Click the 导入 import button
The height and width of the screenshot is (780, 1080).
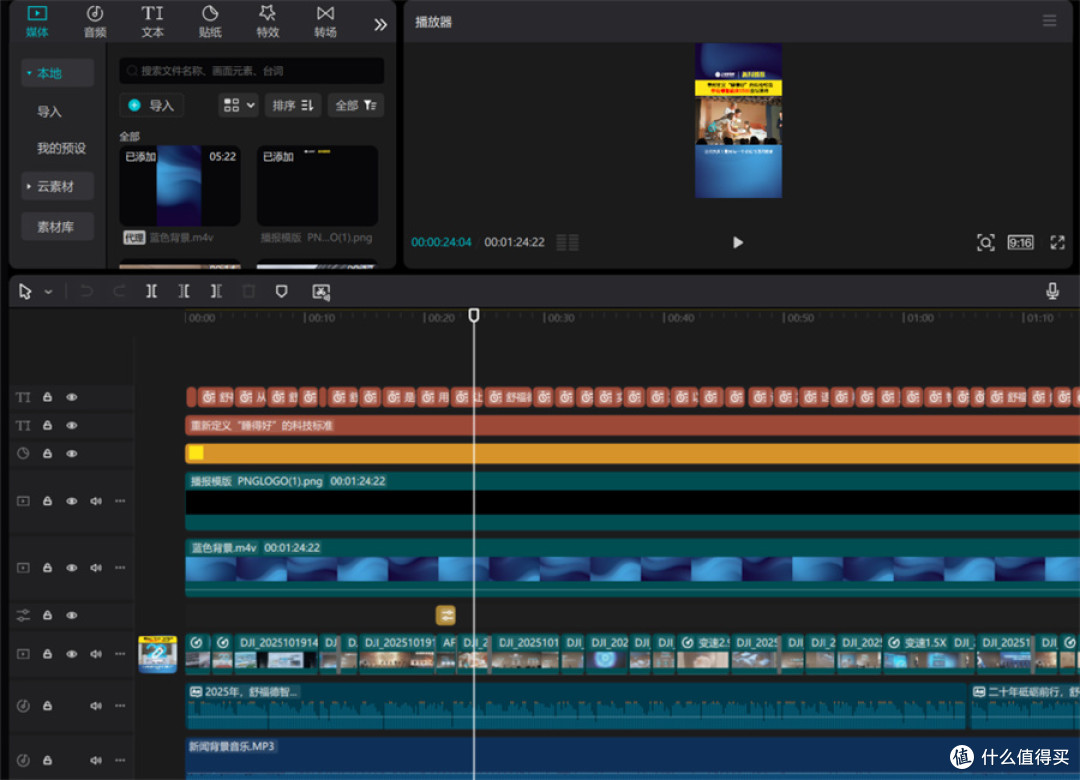click(152, 105)
